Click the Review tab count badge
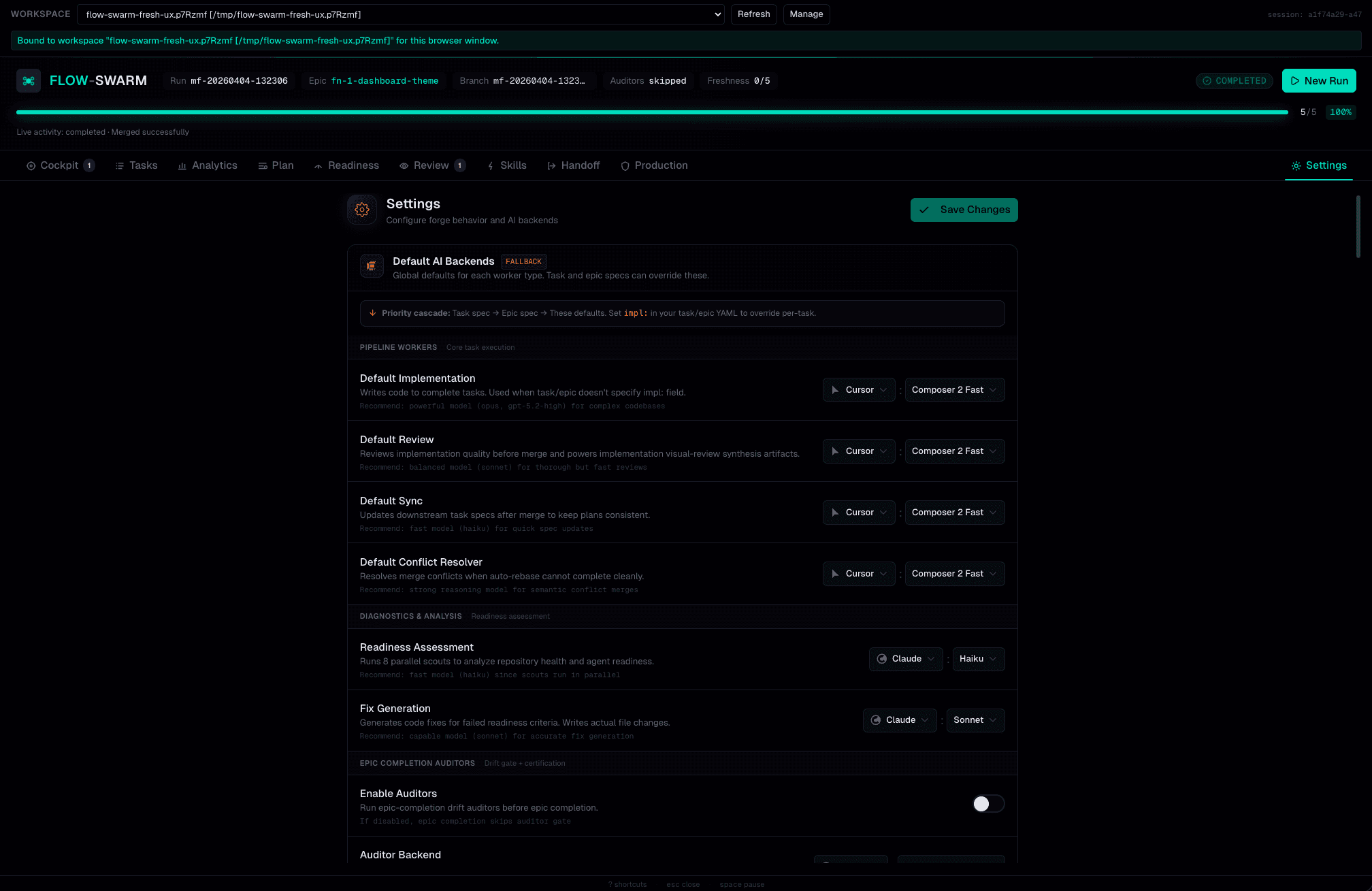Viewport: 1372px width, 891px height. (460, 165)
